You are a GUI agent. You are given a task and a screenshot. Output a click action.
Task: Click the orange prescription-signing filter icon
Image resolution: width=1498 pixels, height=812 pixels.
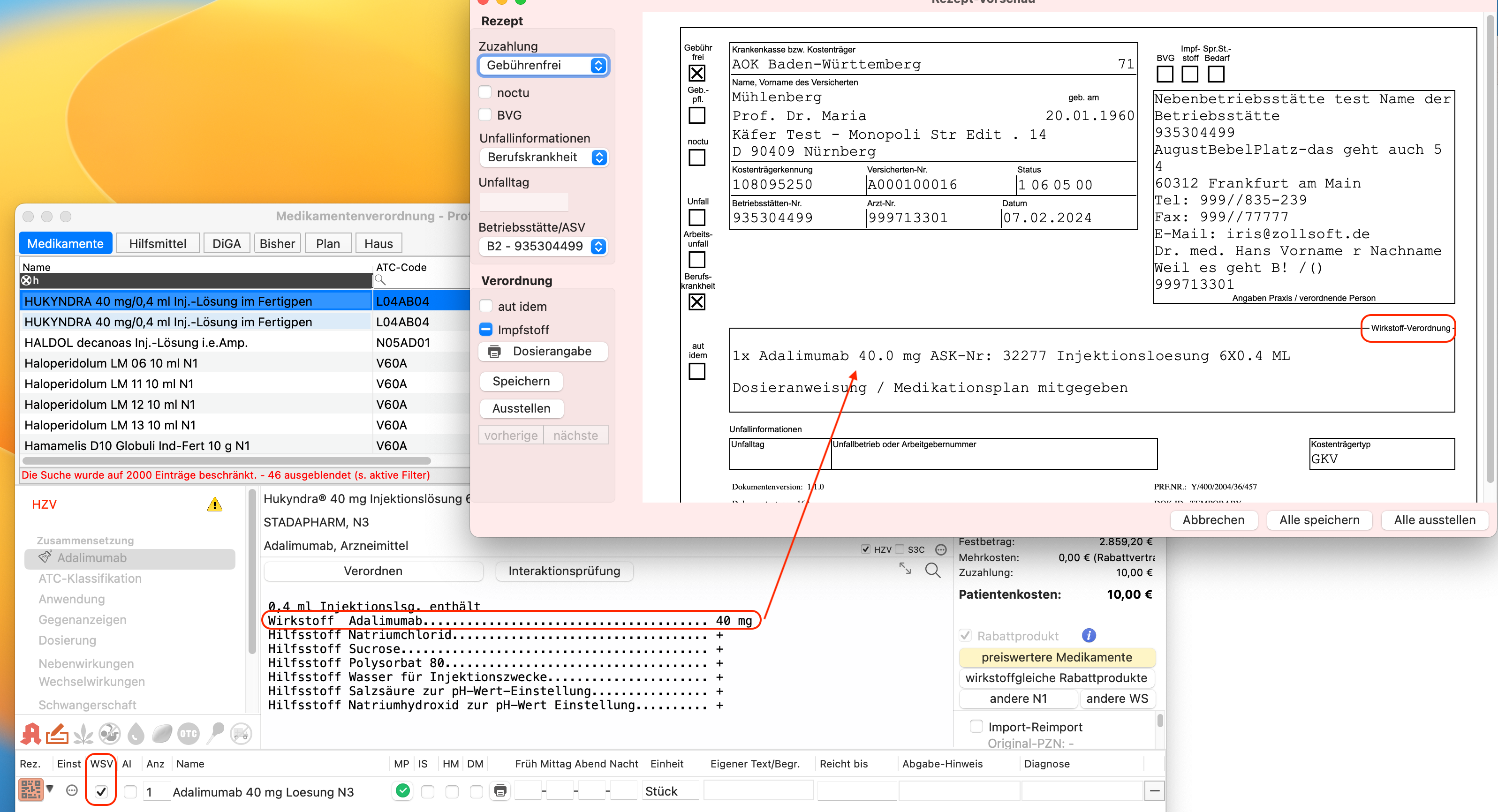point(57,734)
